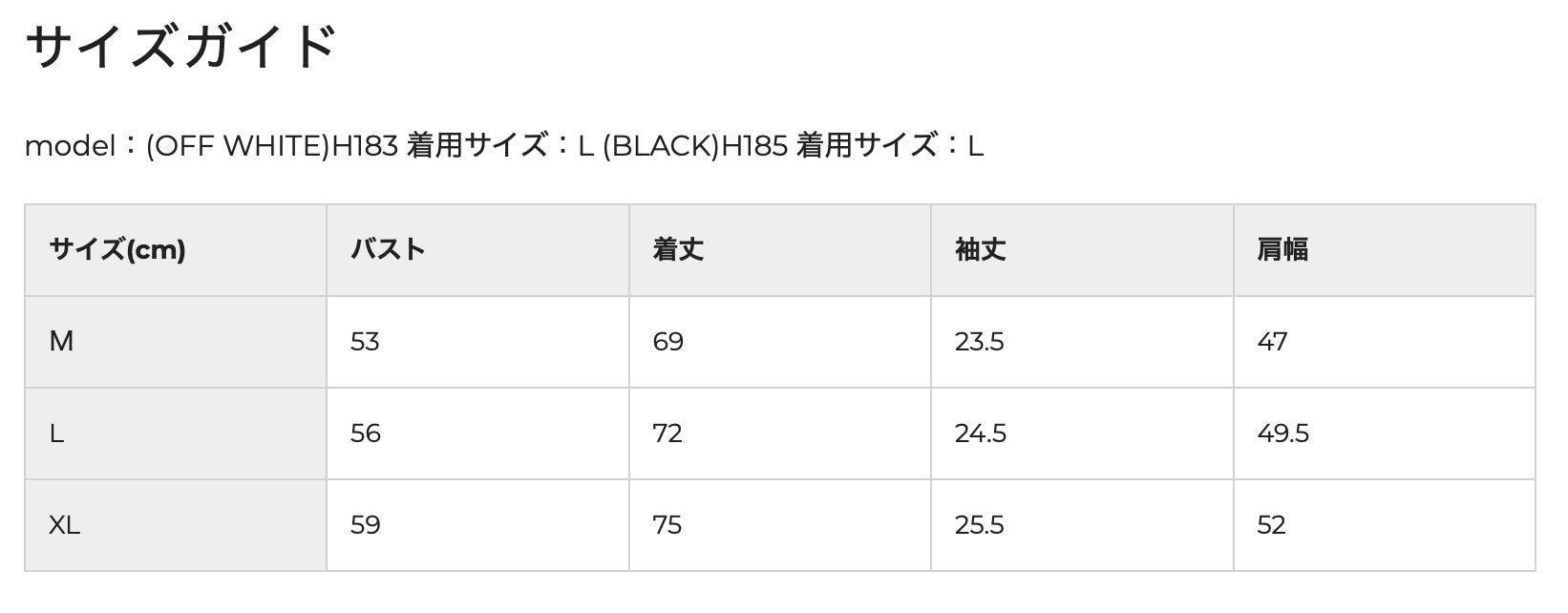Viewport: 1568px width, 613px height.
Task: Click the サイズガイド heading
Action: pos(180,47)
